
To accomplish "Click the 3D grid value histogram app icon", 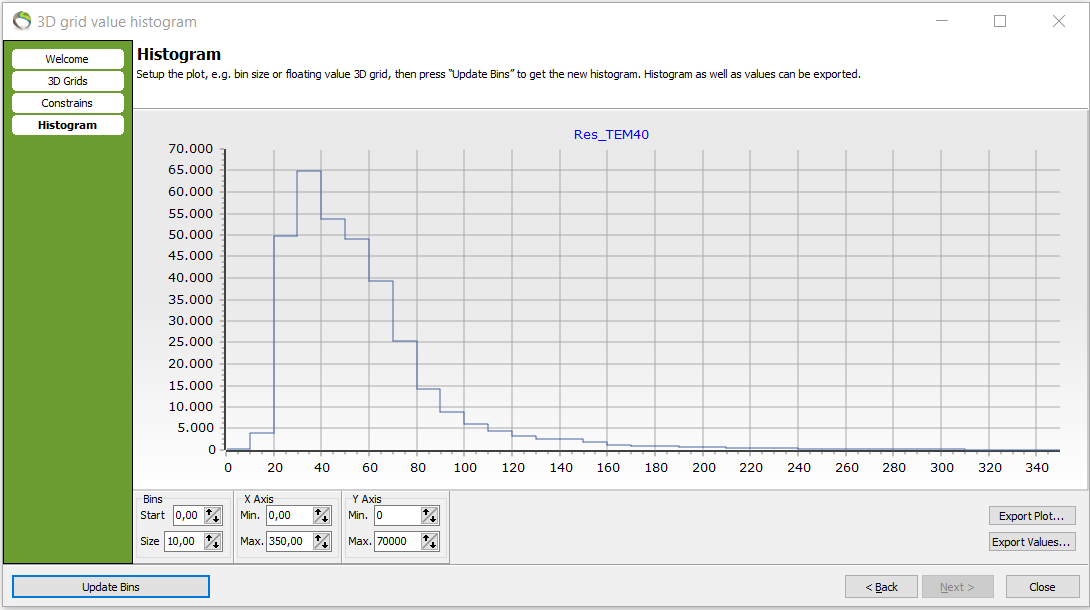I will [x=21, y=21].
